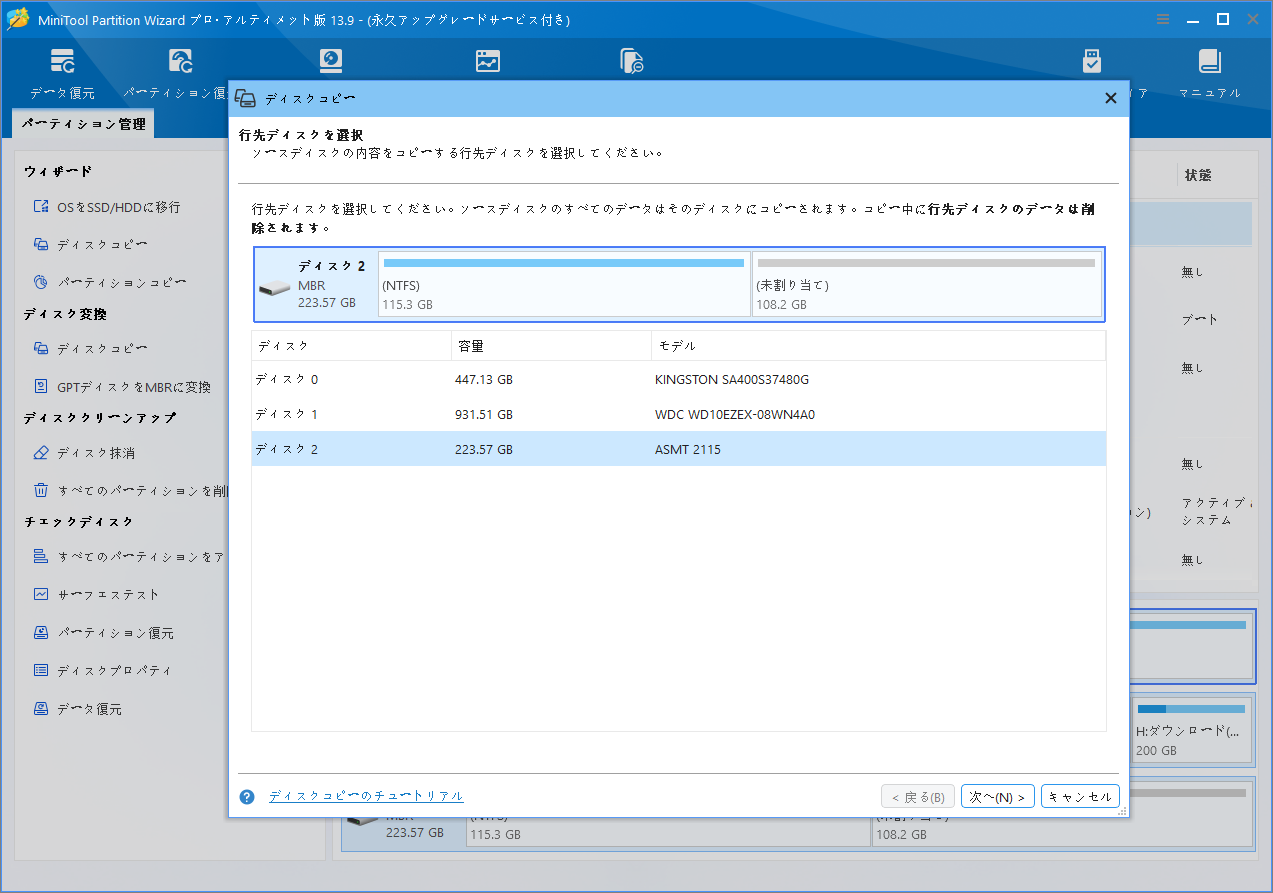
Task: Click the キャンセル button
Action: 1080,797
